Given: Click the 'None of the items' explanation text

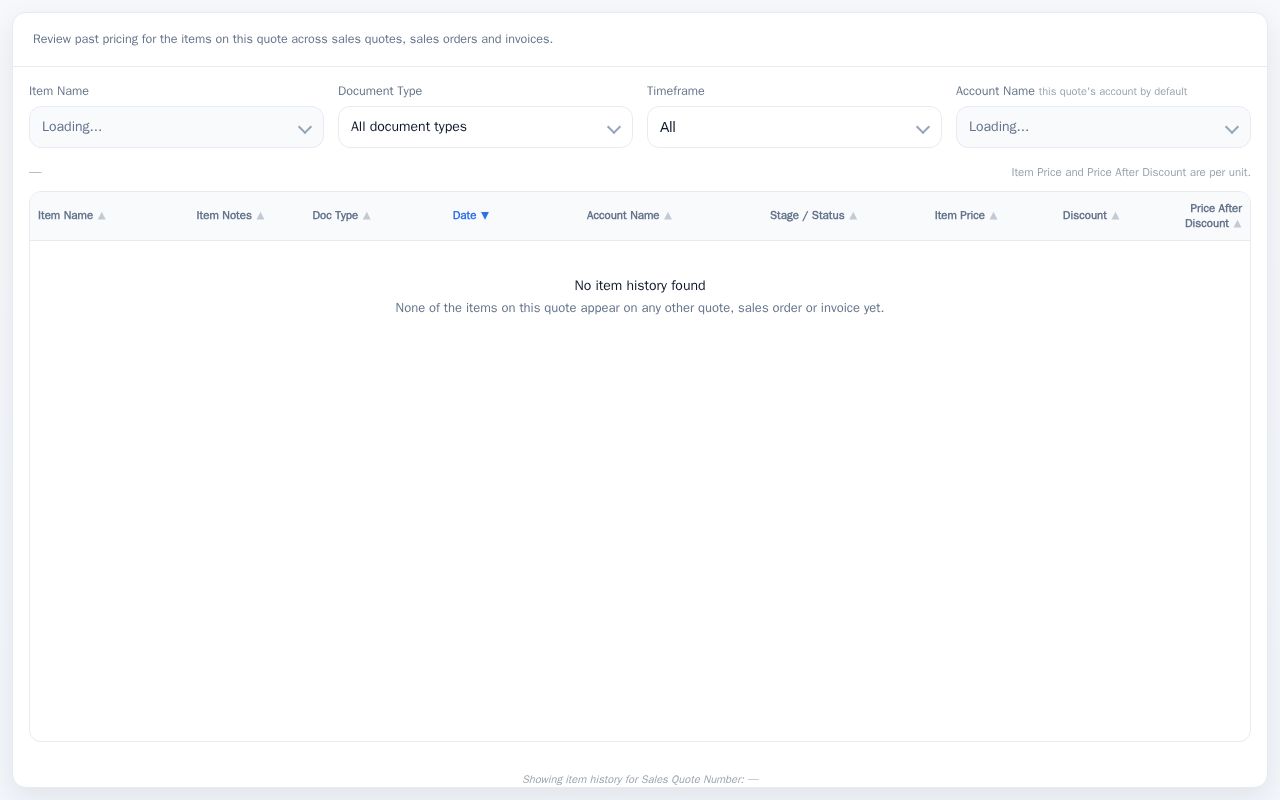Looking at the screenshot, I should point(640,308).
